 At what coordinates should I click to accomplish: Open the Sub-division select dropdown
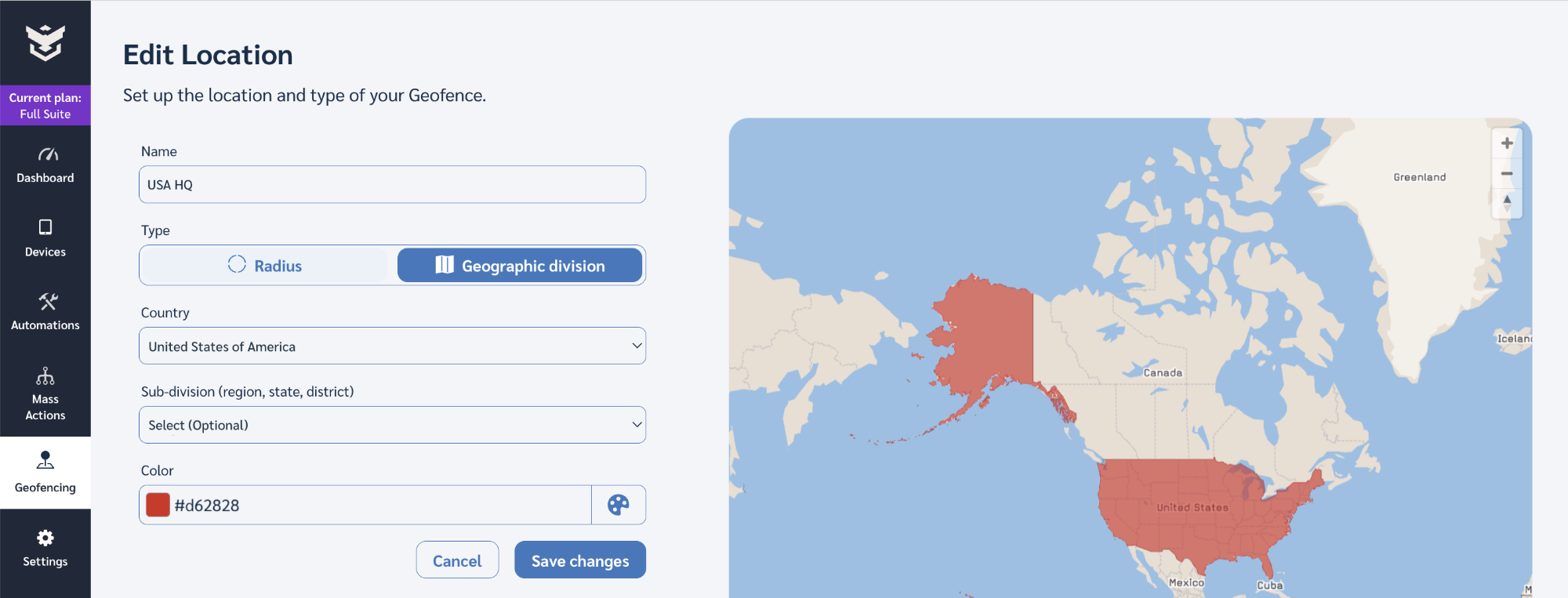[392, 425]
